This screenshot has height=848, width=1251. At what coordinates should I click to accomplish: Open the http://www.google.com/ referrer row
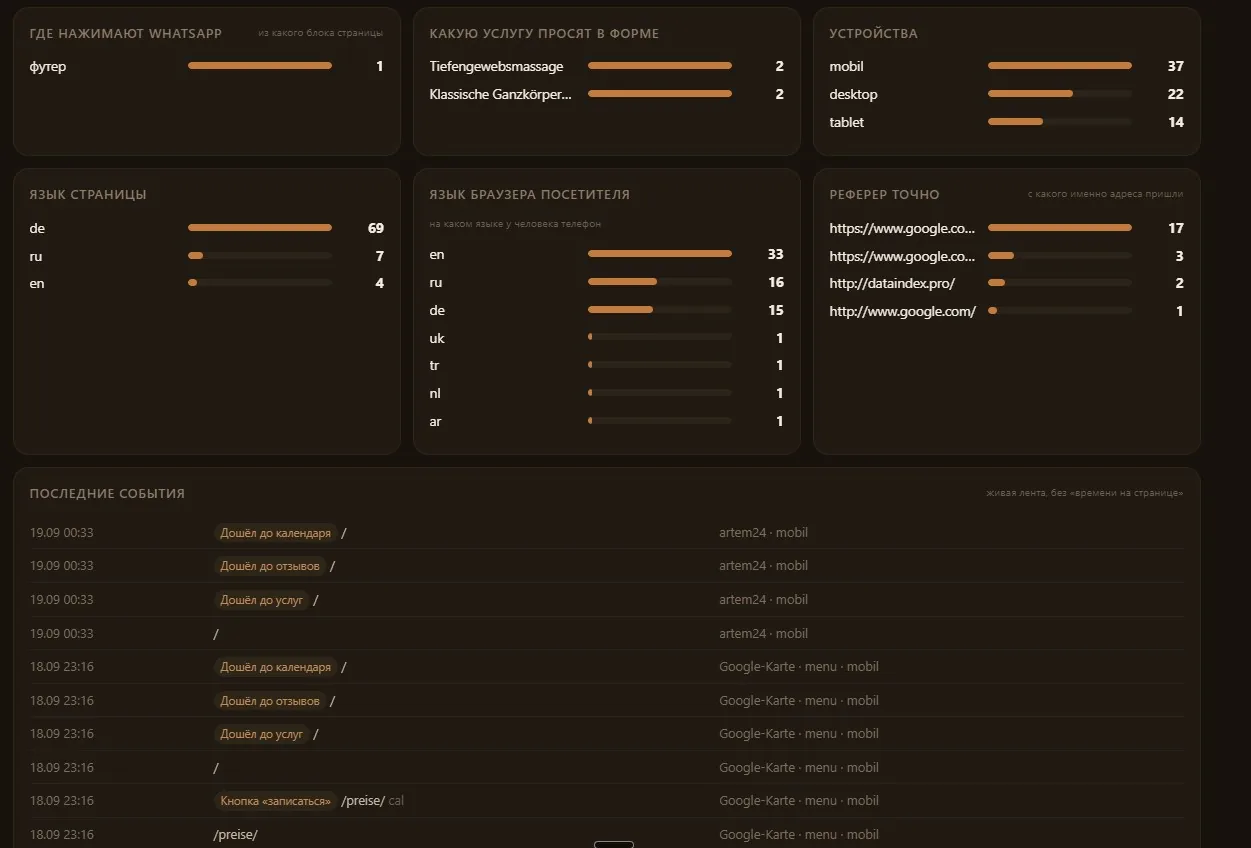1006,311
